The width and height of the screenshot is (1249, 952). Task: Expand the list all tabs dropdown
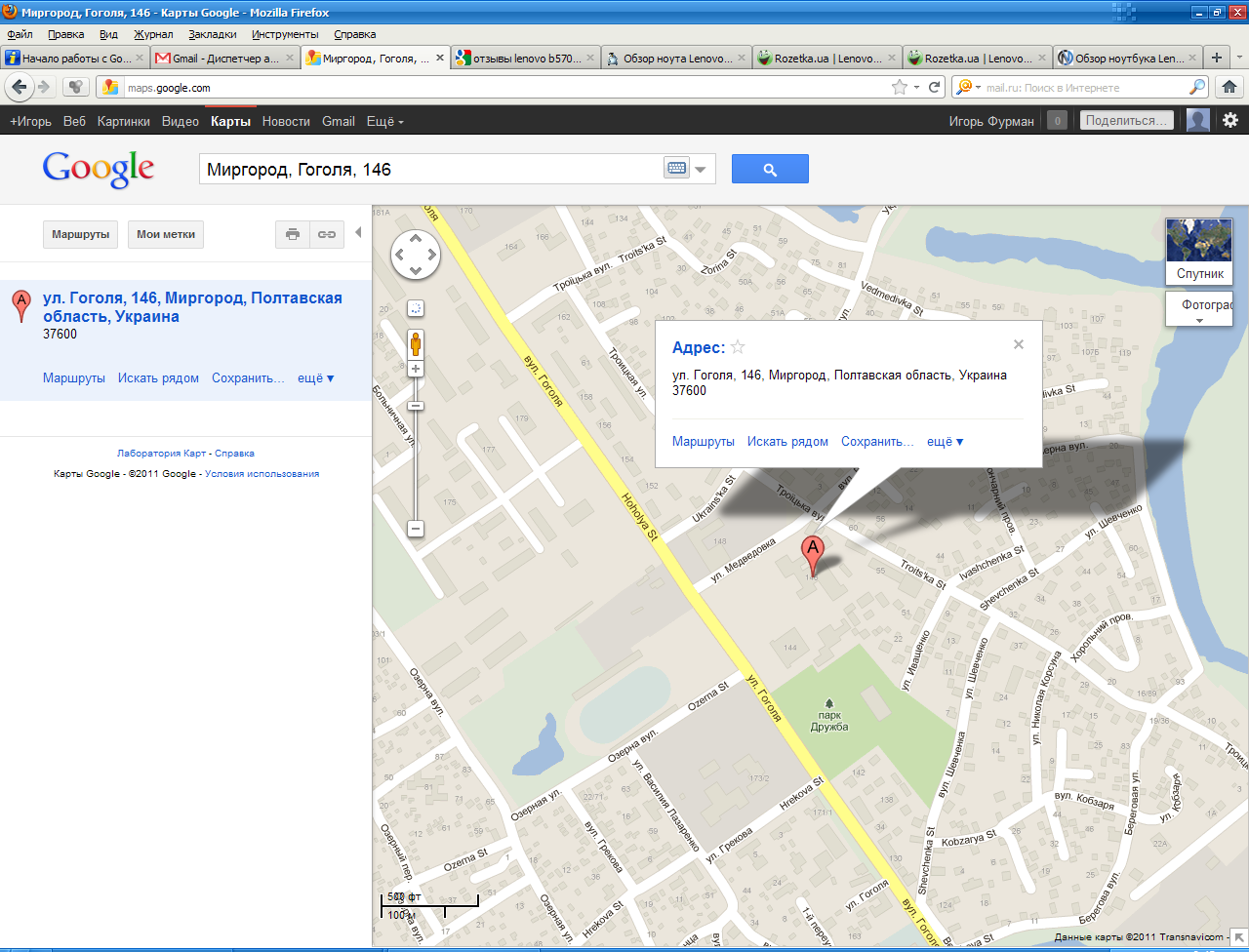[1239, 58]
